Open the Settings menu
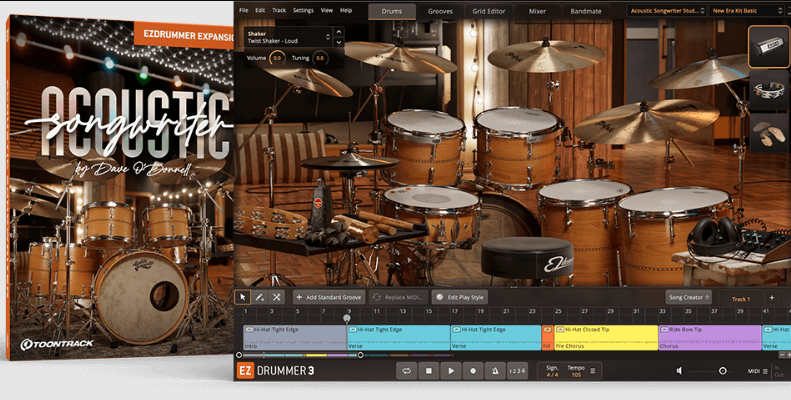Viewport: 791px width, 400px height. pyautogui.click(x=303, y=10)
